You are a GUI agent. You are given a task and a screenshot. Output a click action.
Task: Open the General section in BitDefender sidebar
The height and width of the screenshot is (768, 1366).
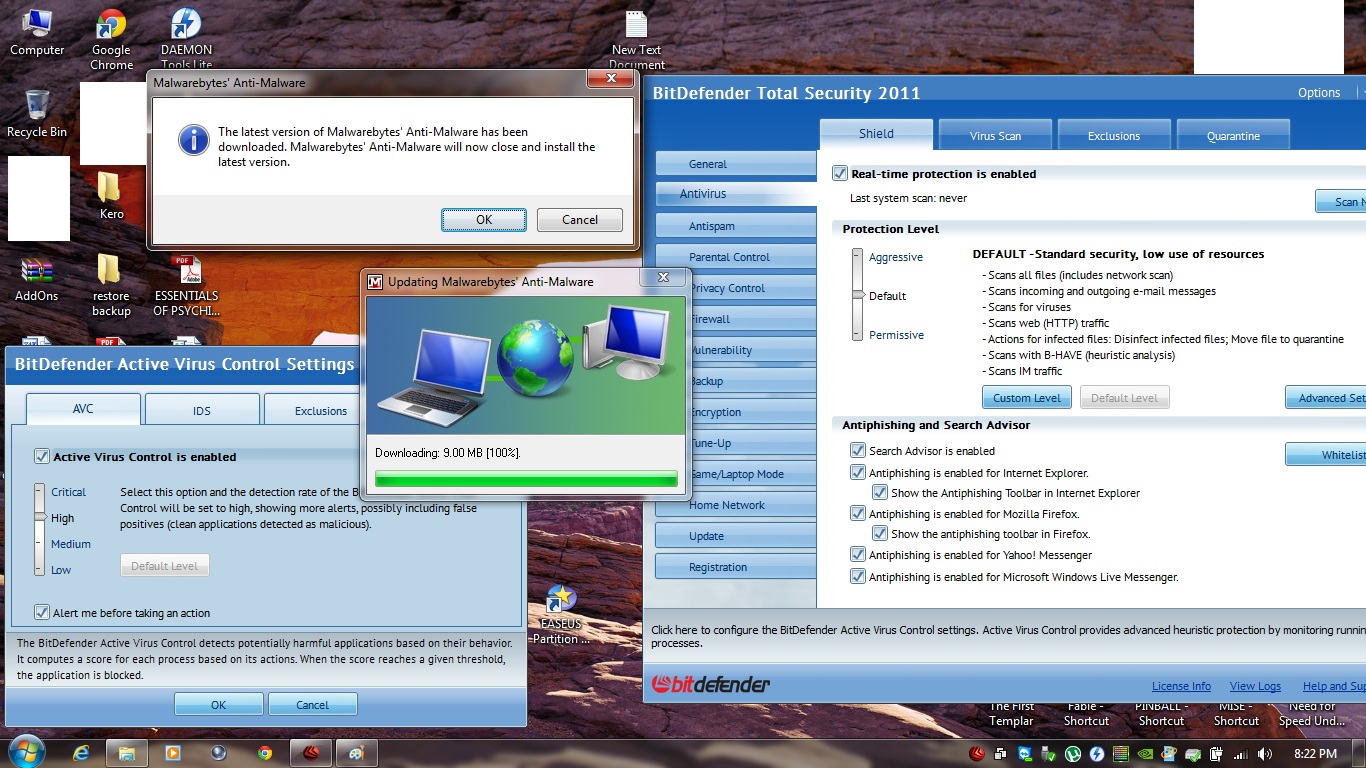point(736,164)
